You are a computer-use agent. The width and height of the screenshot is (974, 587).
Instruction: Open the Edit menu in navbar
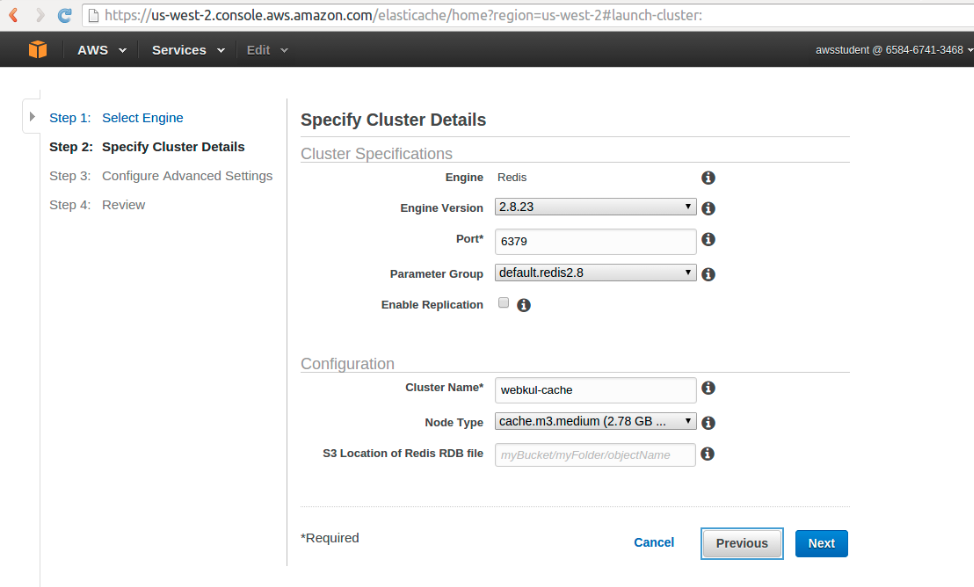(267, 50)
